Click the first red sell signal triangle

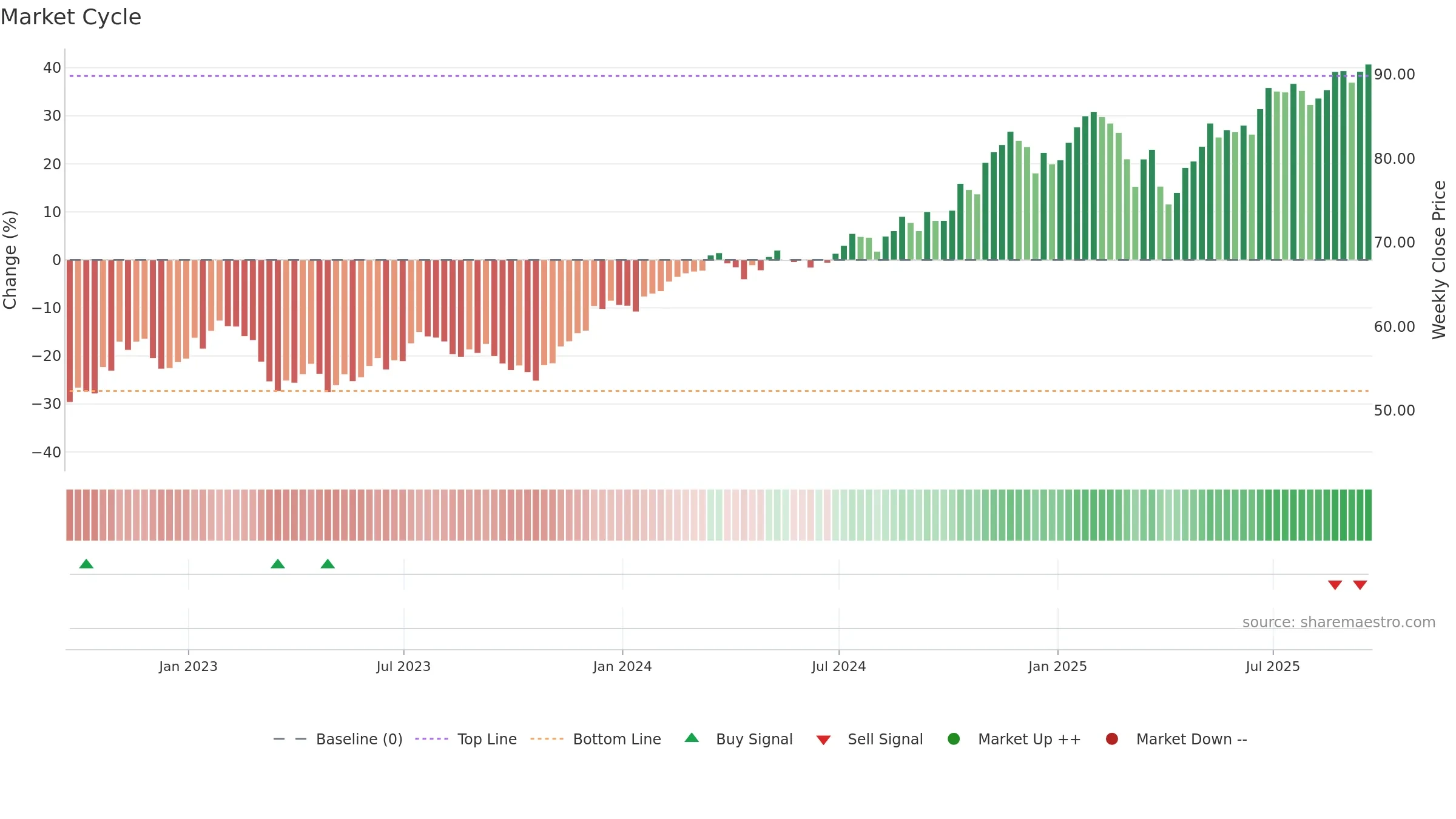pos(1335,585)
